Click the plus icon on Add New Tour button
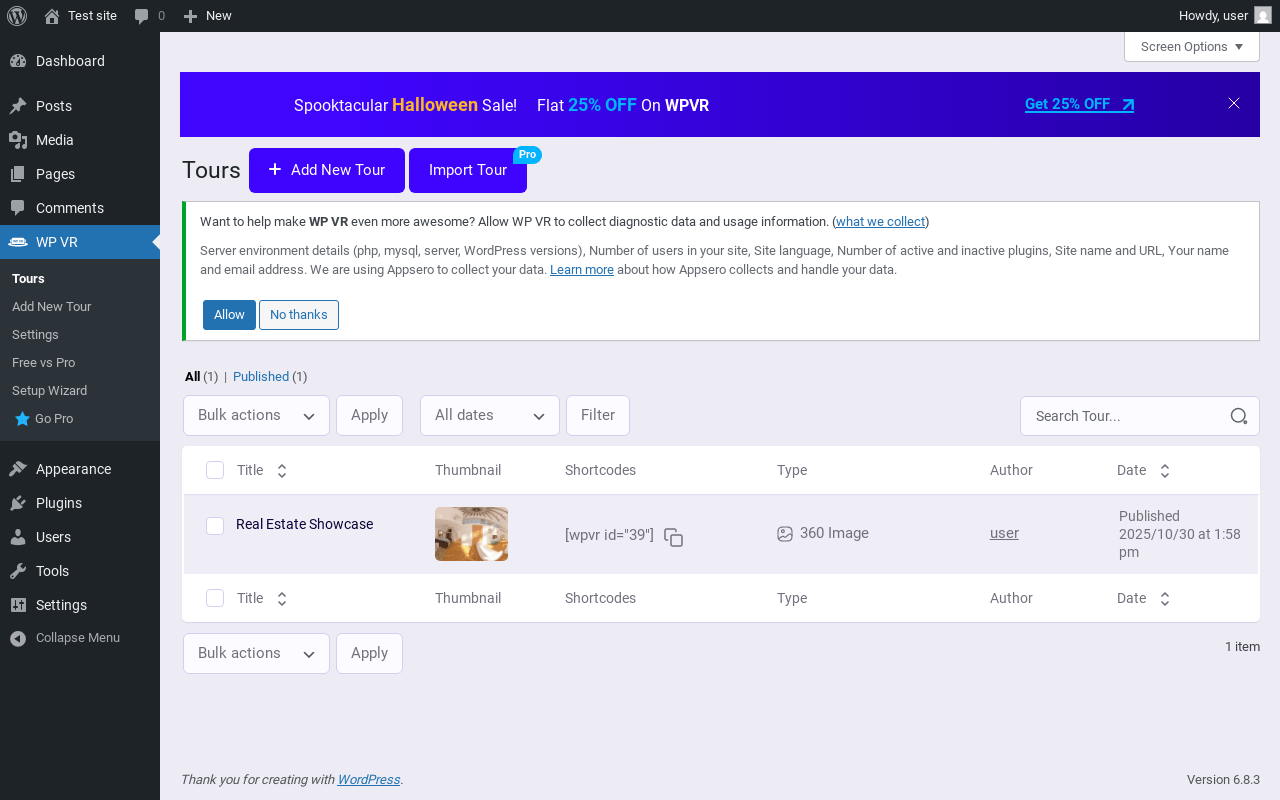The width and height of the screenshot is (1280, 800). [275, 170]
